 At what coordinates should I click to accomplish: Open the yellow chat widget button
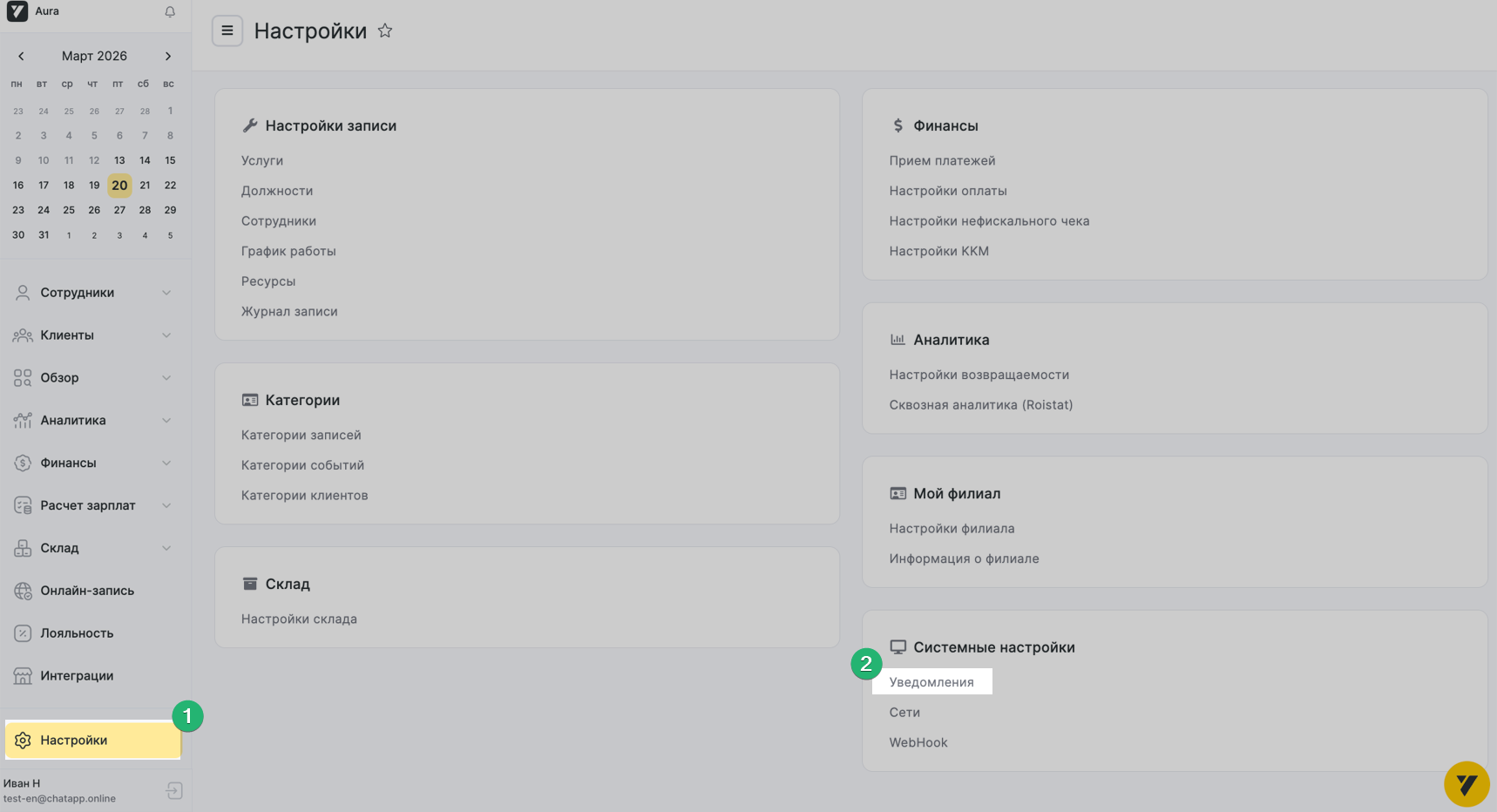pyautogui.click(x=1467, y=784)
